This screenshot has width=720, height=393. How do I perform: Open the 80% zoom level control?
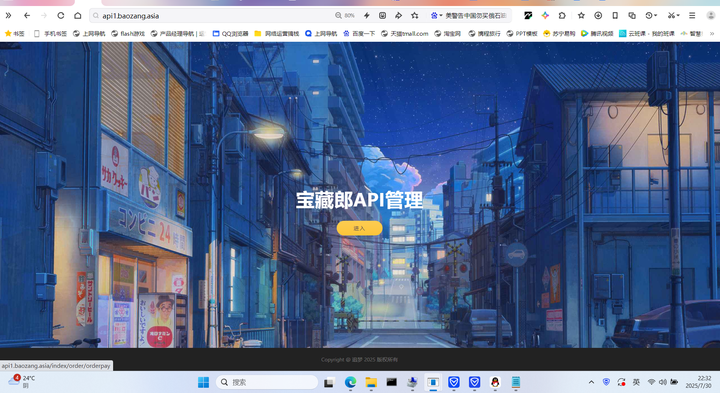pyautogui.click(x=345, y=16)
